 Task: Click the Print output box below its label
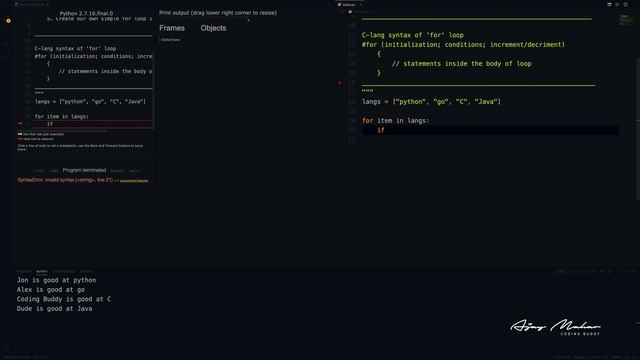[204, 19]
